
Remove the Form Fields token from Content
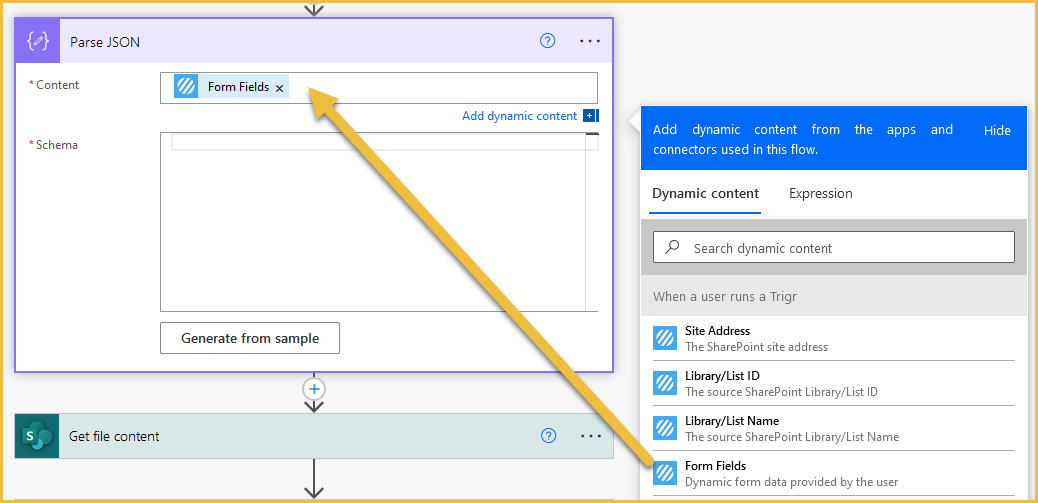click(x=279, y=88)
